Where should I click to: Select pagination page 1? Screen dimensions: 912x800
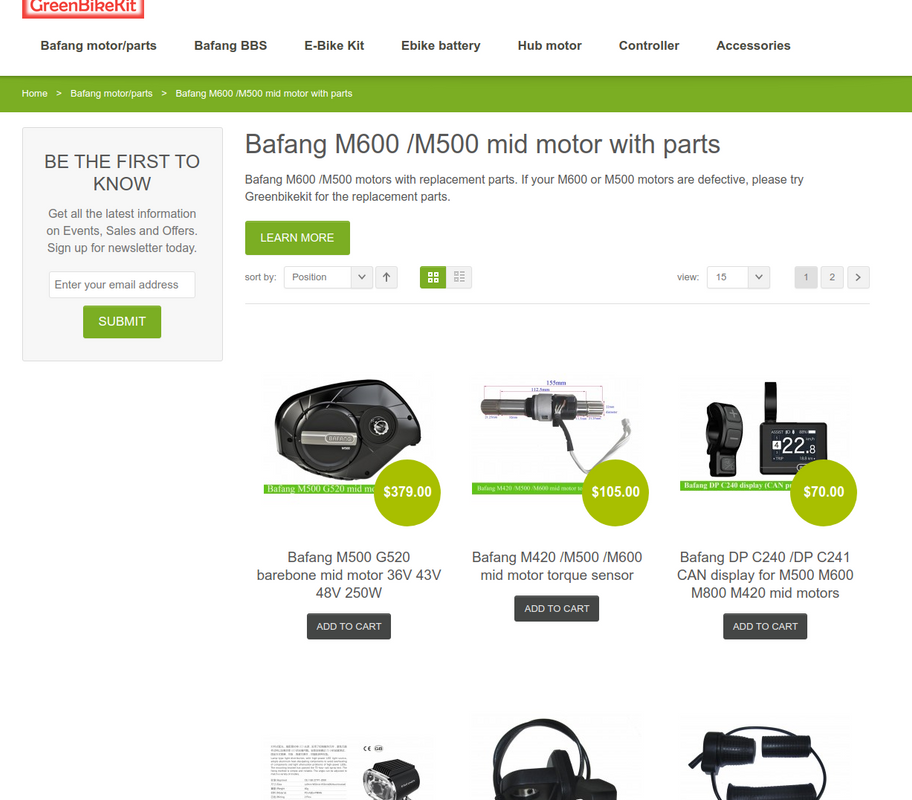[806, 278]
